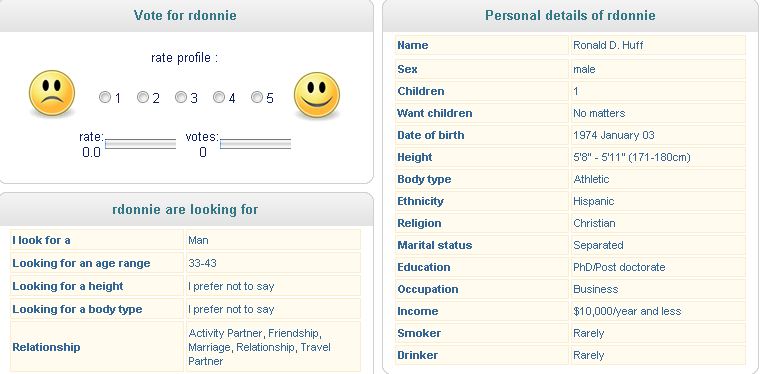Click the 'I look for a' label
This screenshot has height=374, width=761.
pos(41,240)
